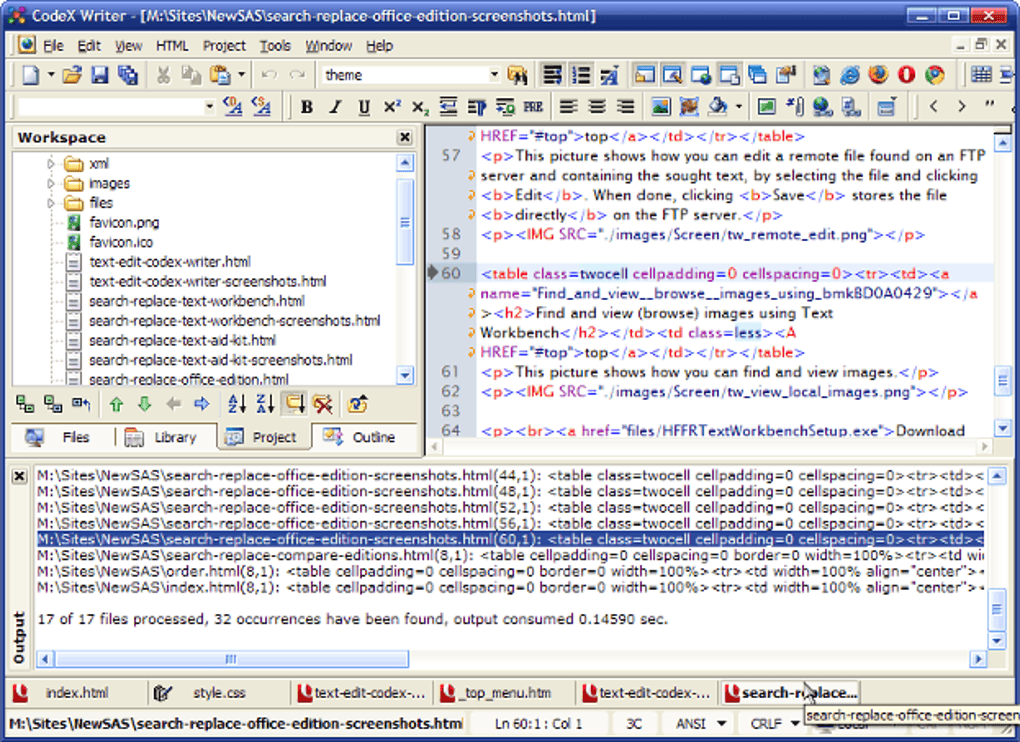Image resolution: width=1020 pixels, height=742 pixels.
Task: Toggle align left
Action: pyautogui.click(x=569, y=106)
